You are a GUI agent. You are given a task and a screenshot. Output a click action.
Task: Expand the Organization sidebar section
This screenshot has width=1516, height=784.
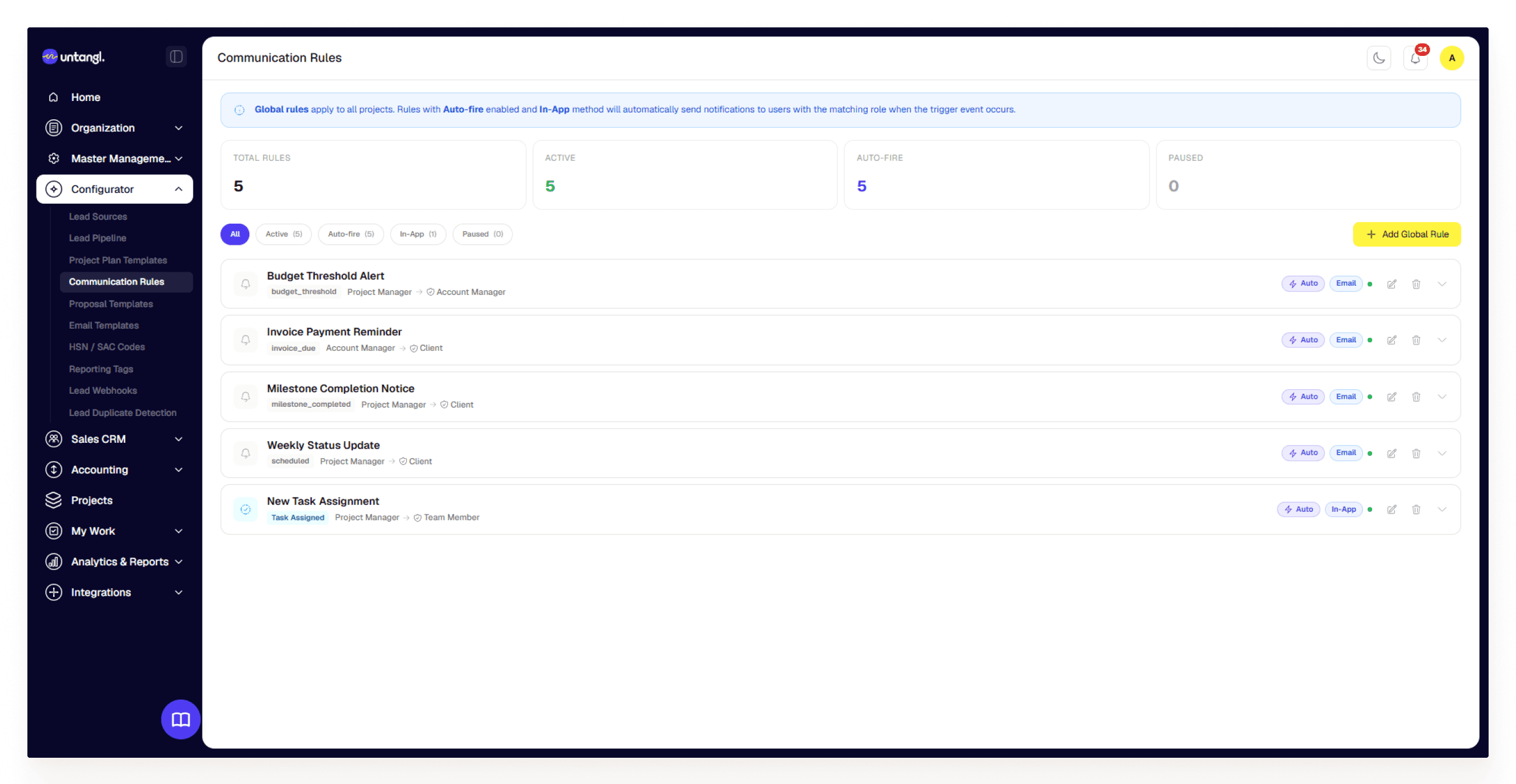point(115,128)
